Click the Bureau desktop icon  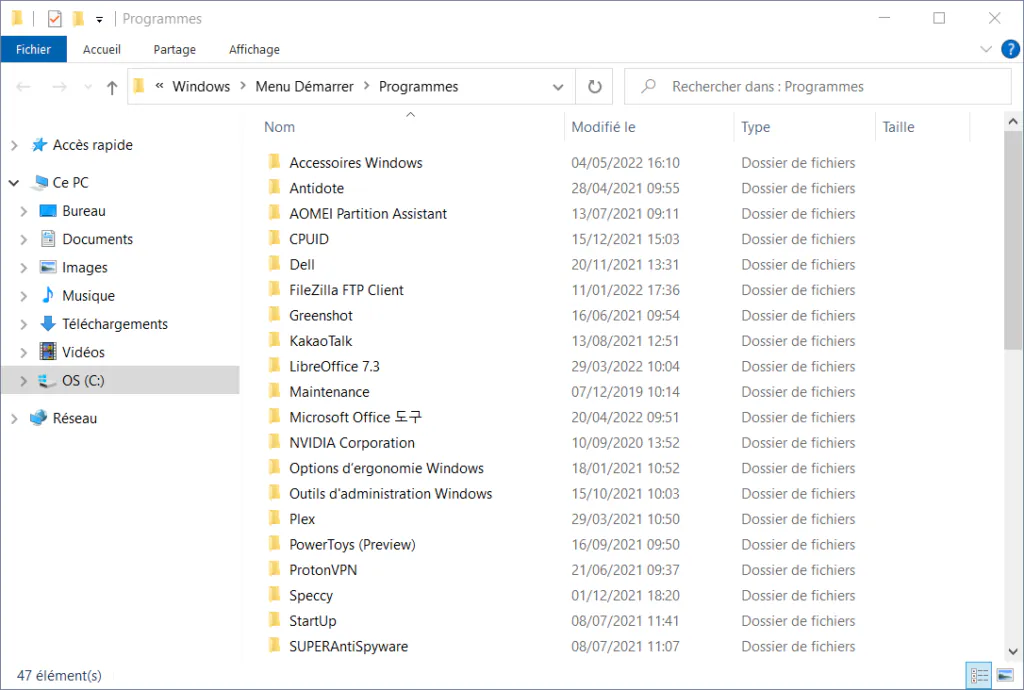pyautogui.click(x=48, y=211)
